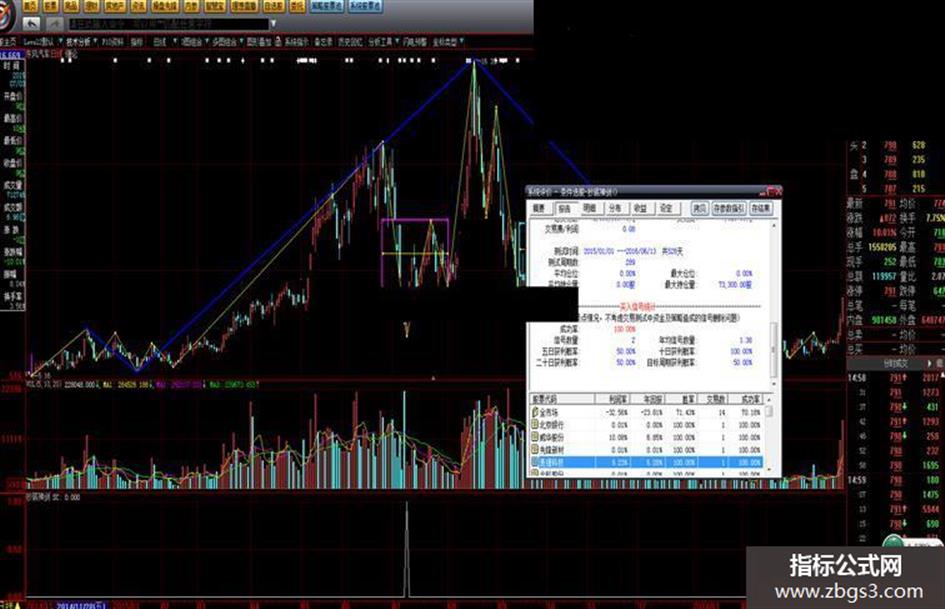Viewport: 945px width, 609px height.
Task: Click the command input field in toolbar
Action: tap(169, 24)
